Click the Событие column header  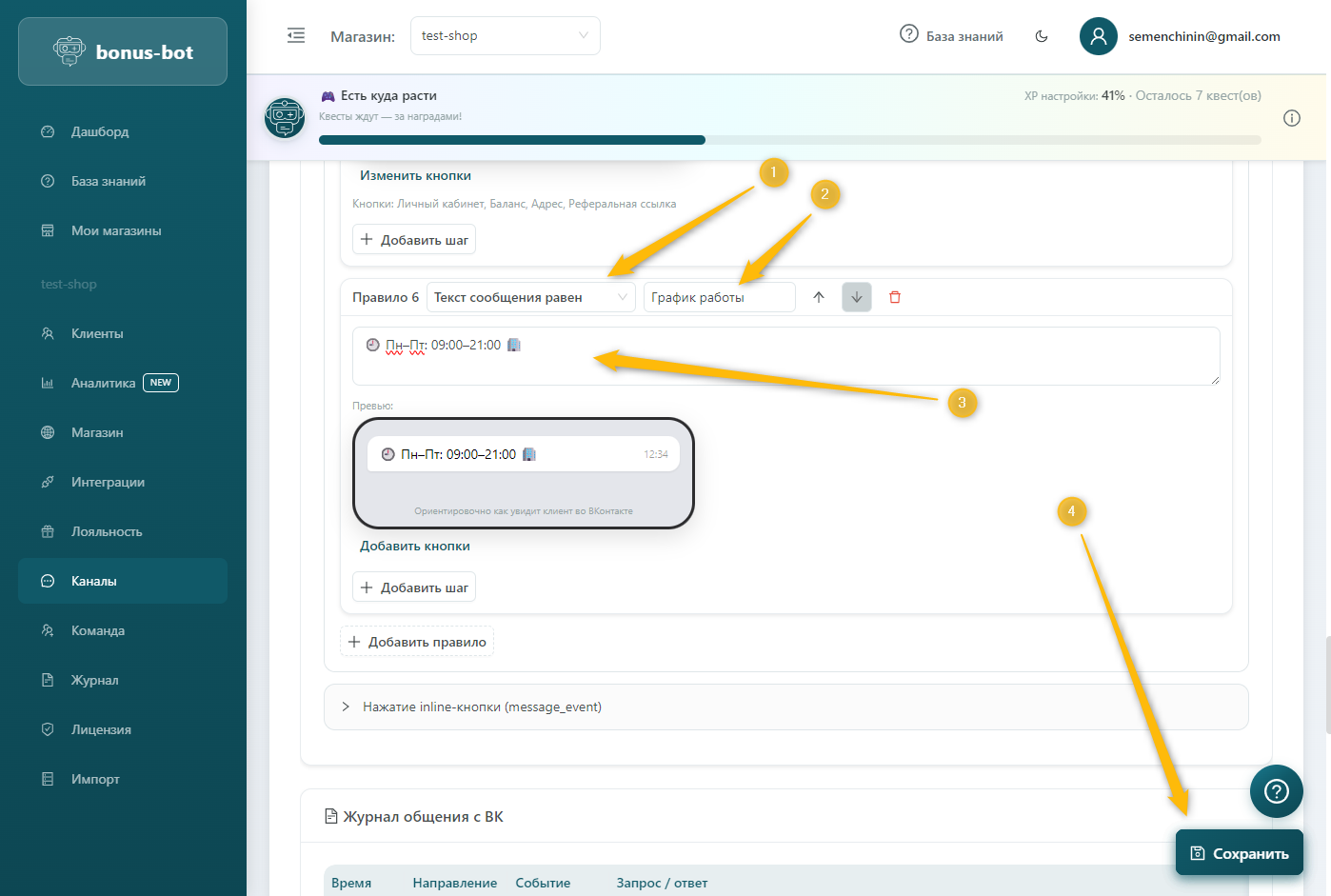543,883
